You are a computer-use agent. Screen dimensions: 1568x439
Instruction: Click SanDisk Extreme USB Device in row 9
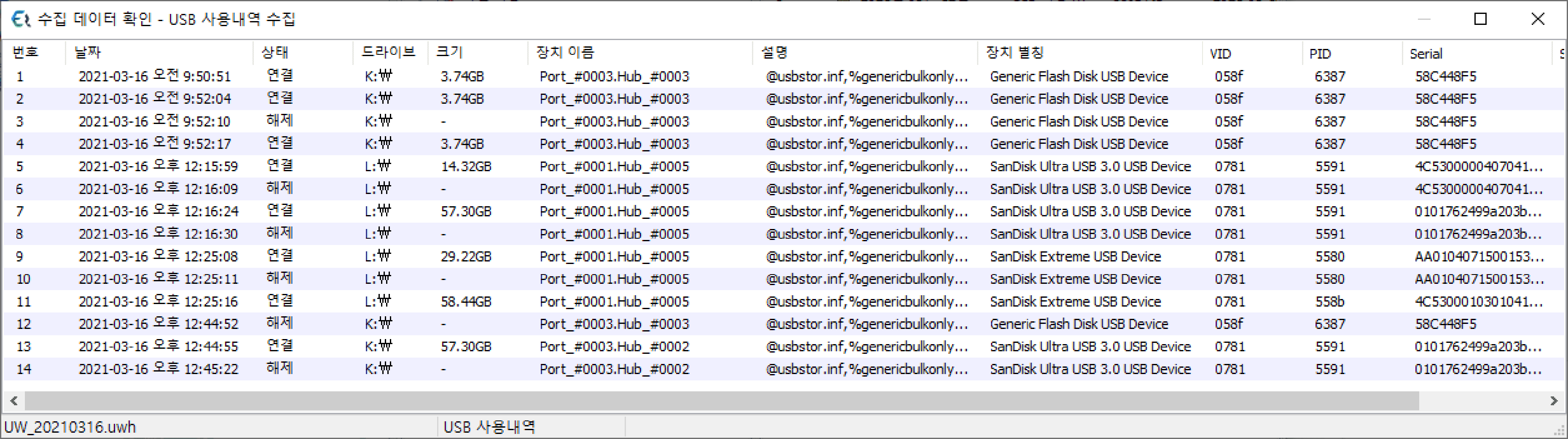click(x=1075, y=256)
